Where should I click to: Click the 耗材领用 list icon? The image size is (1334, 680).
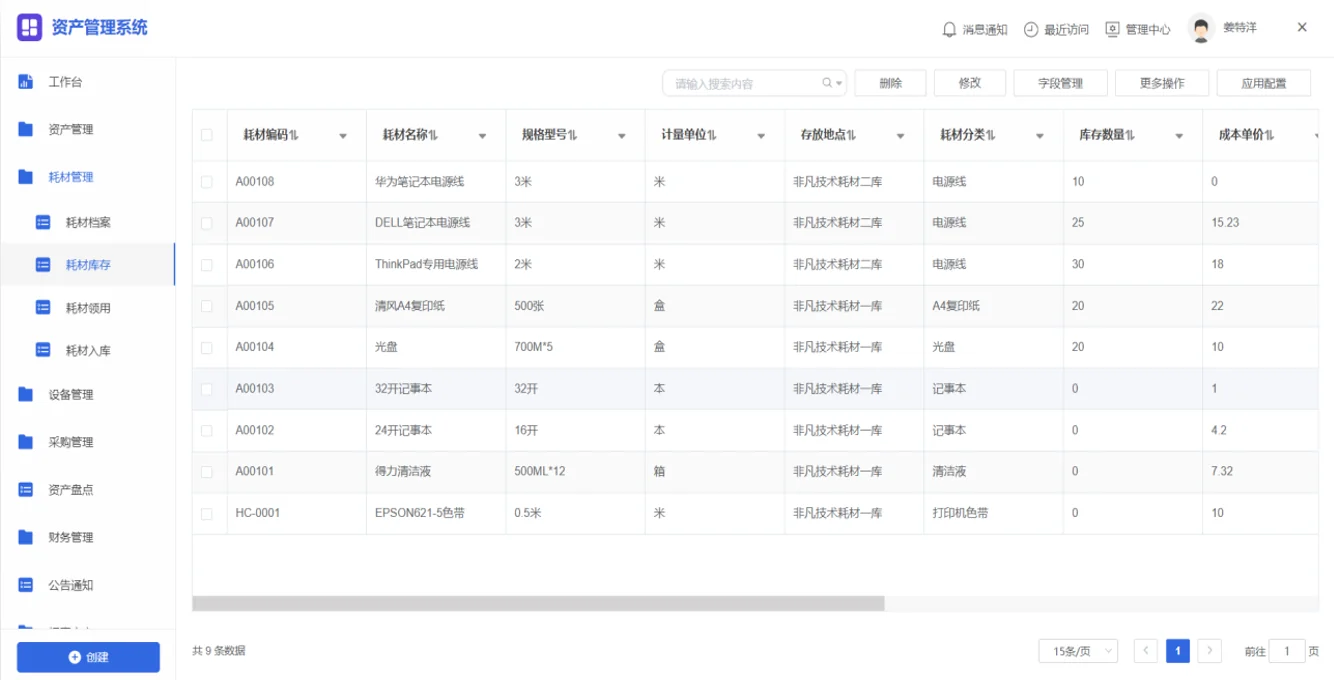pos(43,308)
